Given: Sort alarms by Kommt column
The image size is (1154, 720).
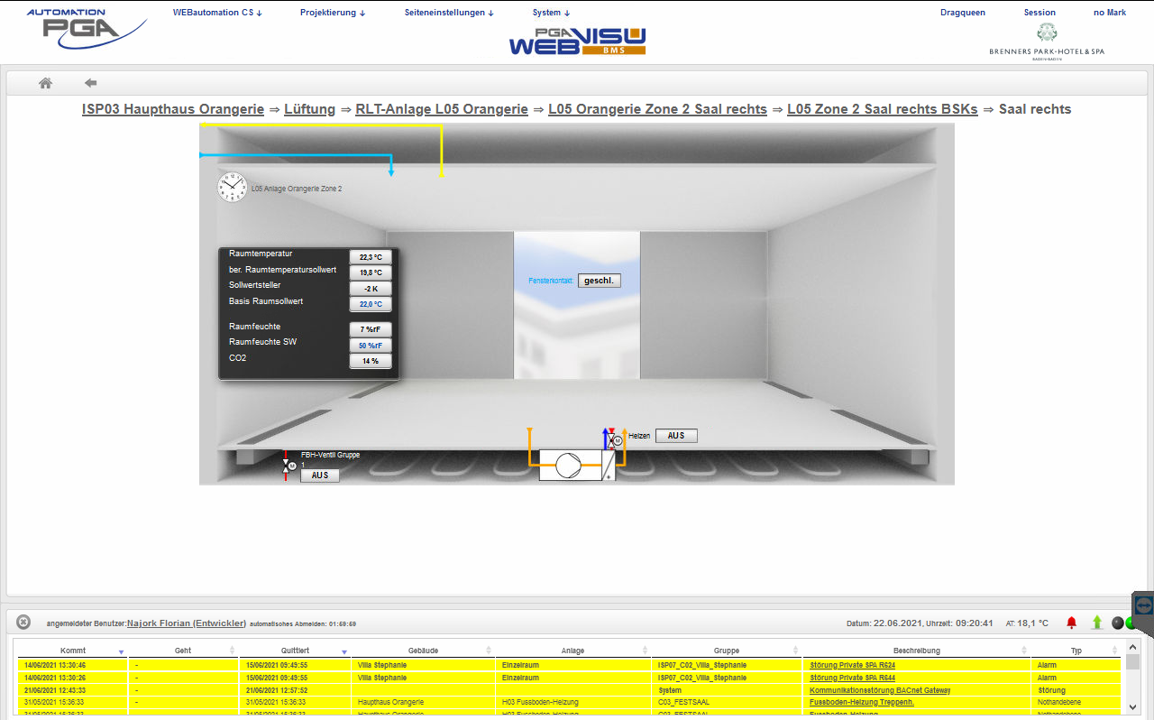Looking at the screenshot, I should click(x=72, y=650).
